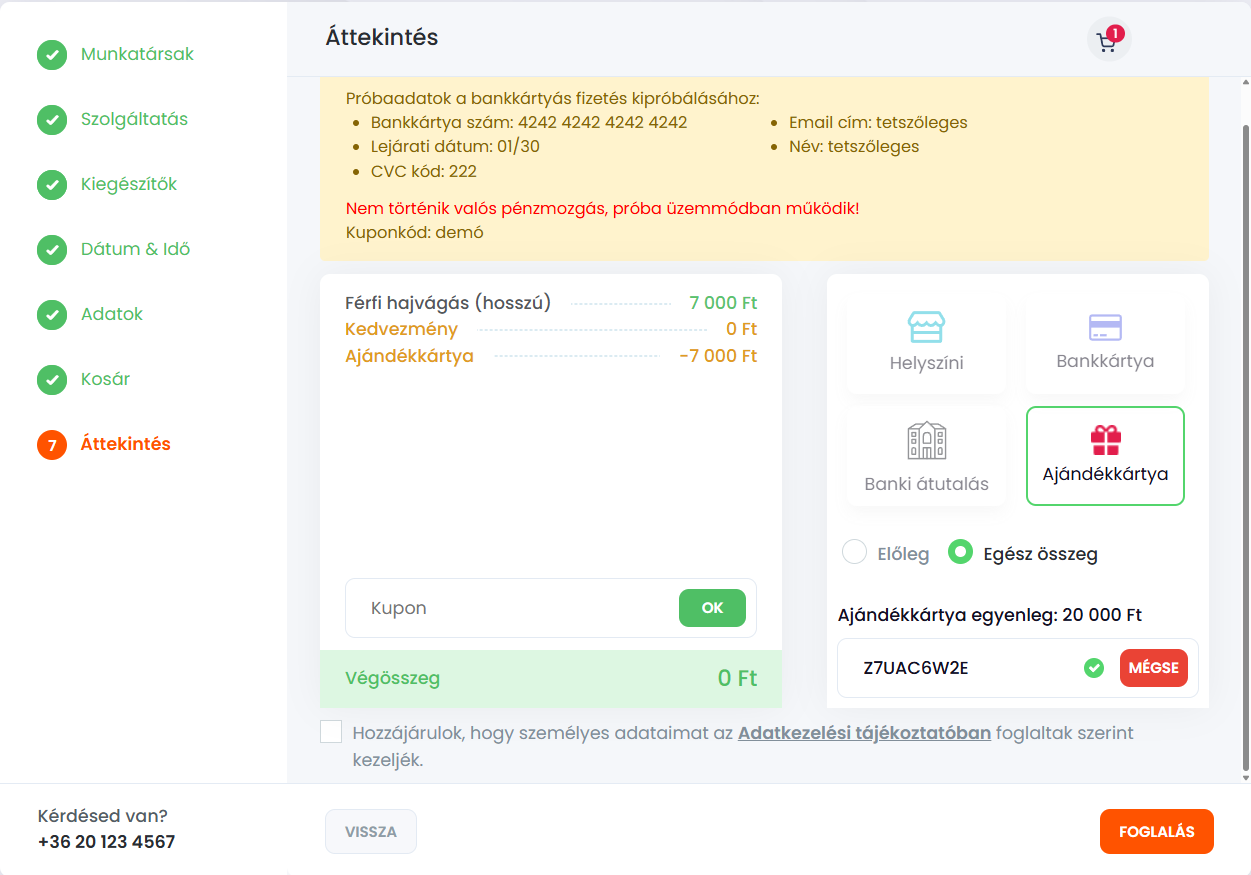The height and width of the screenshot is (875, 1251).
Task: Select the Egész összeg radio option
Action: [960, 553]
